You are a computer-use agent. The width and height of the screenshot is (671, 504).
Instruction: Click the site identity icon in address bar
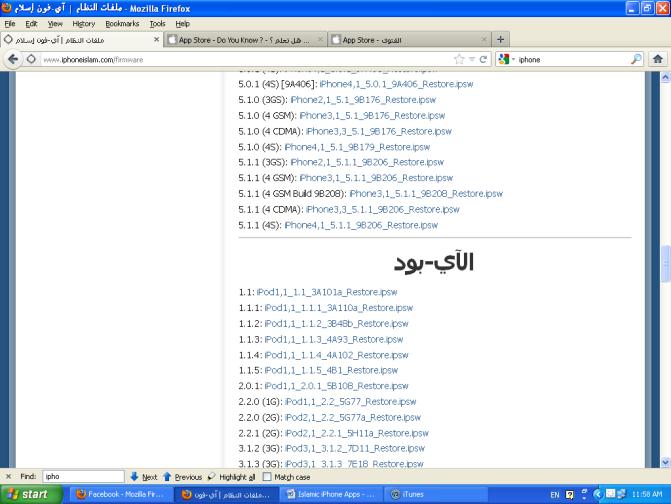coord(31,59)
